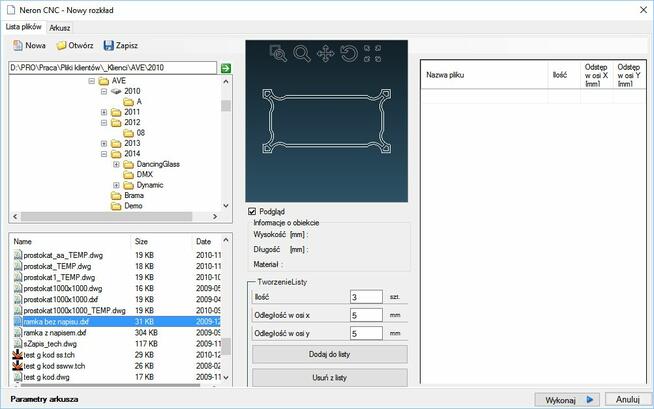
Task: Click the Dodaj do listy button
Action: [x=329, y=355]
